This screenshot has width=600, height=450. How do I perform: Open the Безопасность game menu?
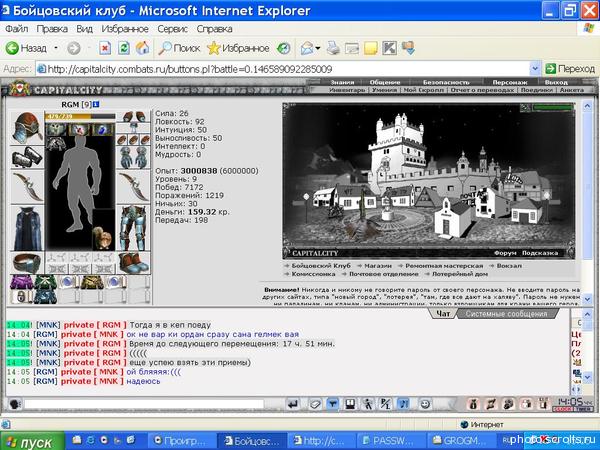(446, 82)
